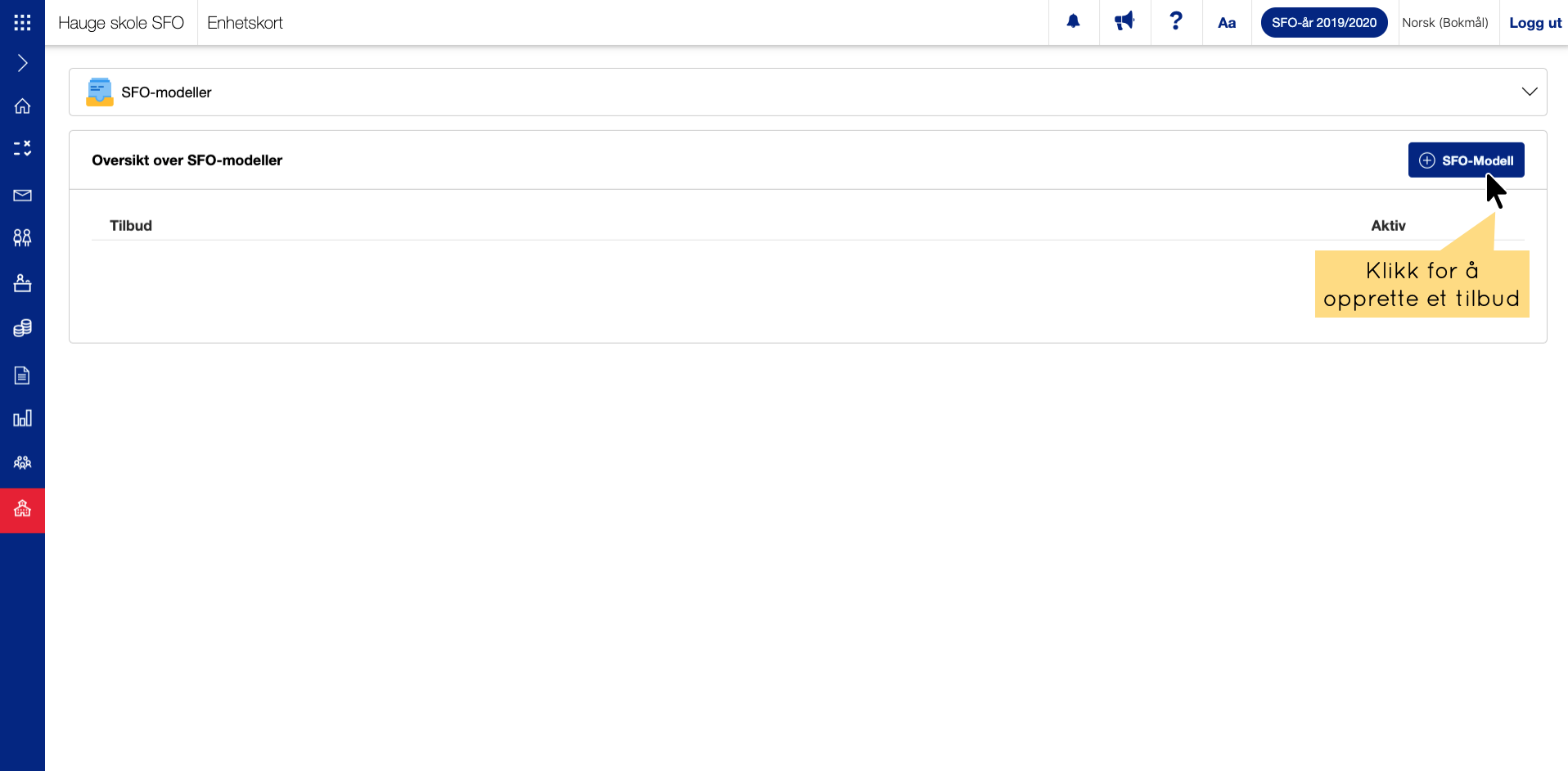This screenshot has height=771, width=1568.
Task: Open the people groups sidebar icon
Action: [x=22, y=462]
